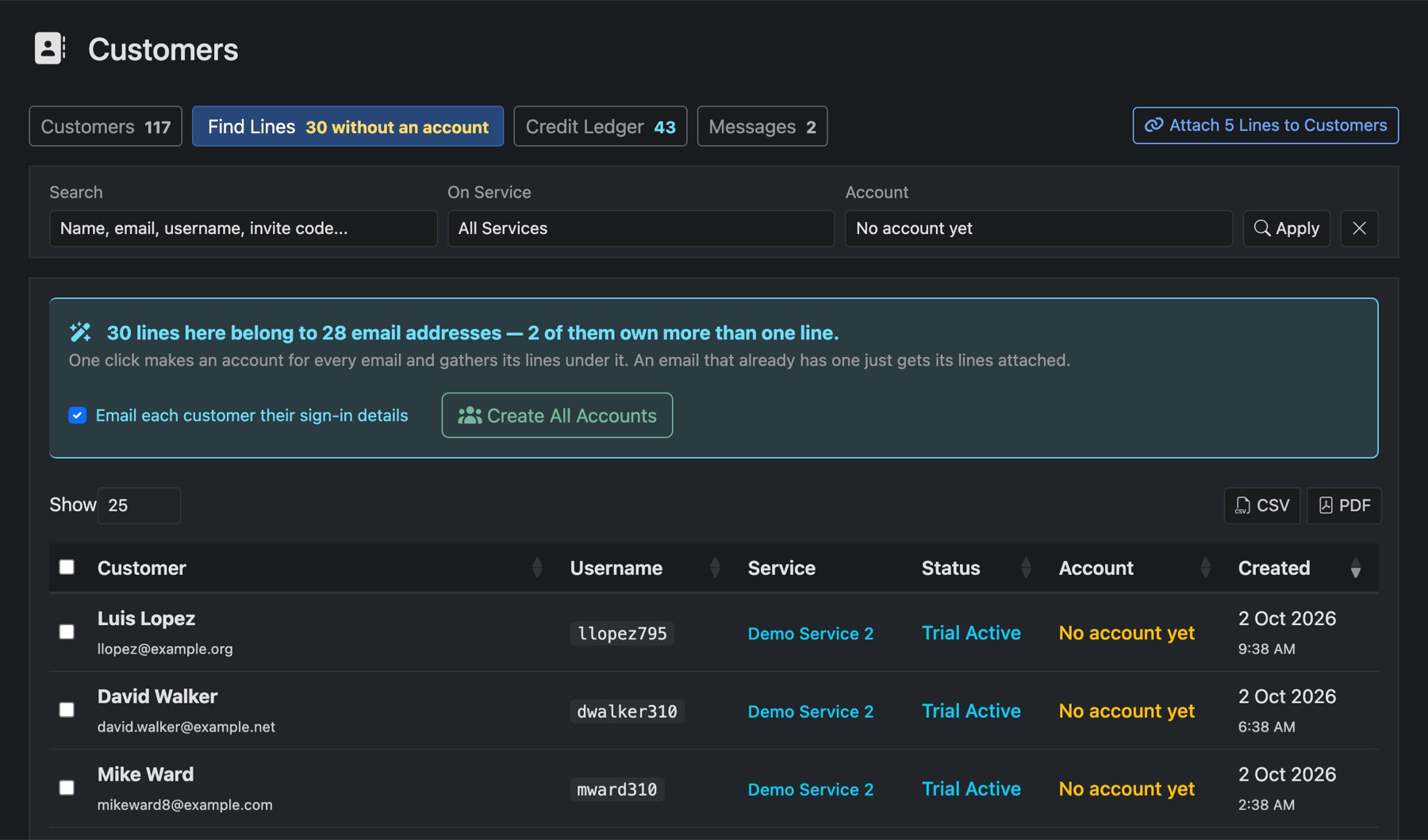Click username llopez795
This screenshot has height=840, width=1428.
[622, 633]
